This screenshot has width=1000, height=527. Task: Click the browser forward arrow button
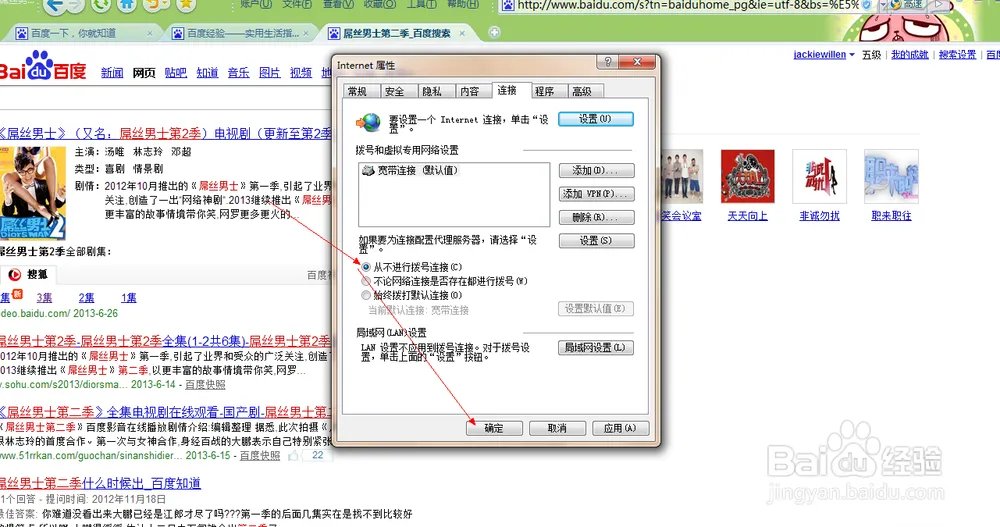[x=76, y=6]
